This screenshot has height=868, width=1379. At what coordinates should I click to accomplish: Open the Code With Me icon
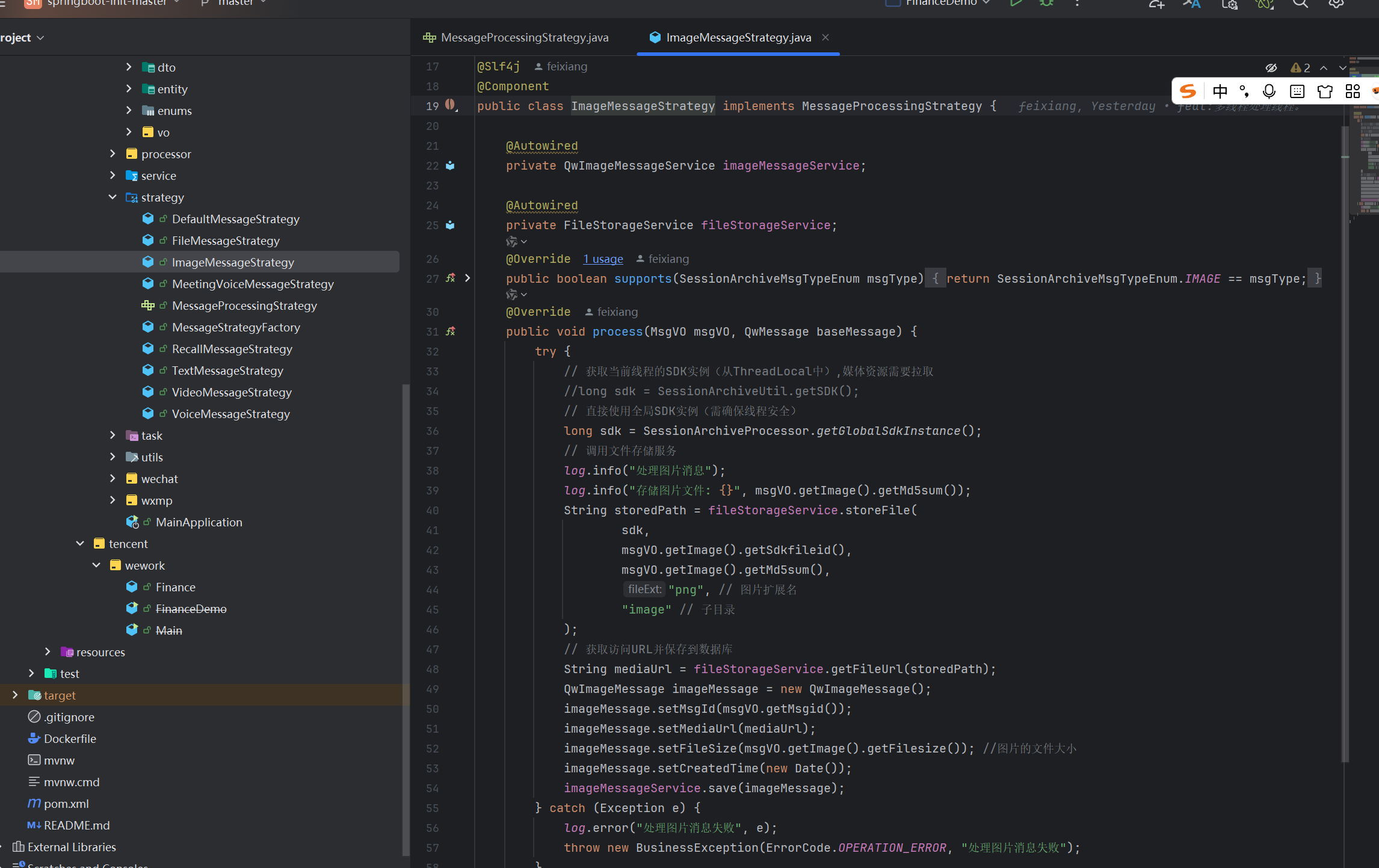tap(1156, 4)
